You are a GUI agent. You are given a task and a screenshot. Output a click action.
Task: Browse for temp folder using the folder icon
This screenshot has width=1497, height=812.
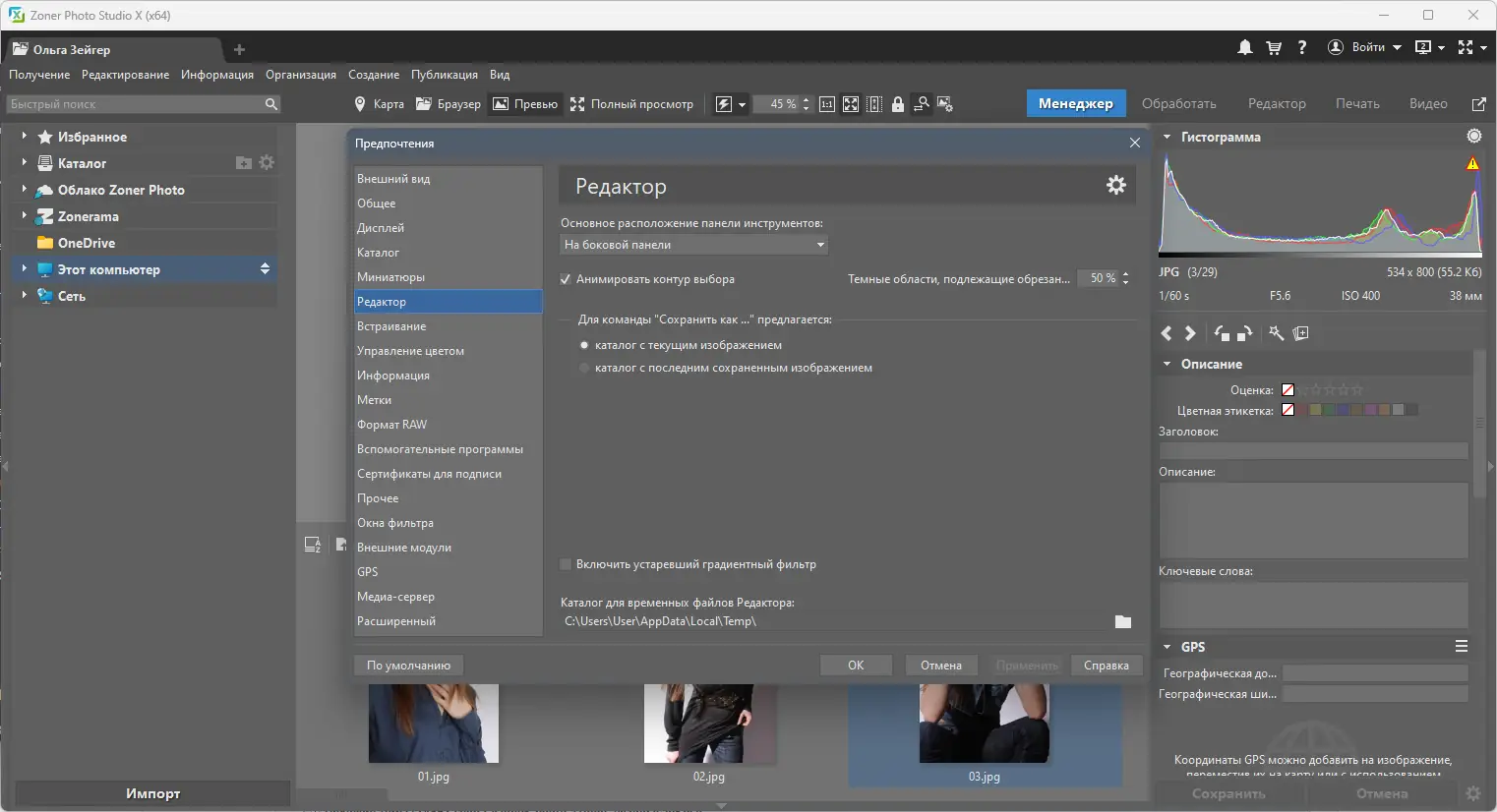coord(1122,621)
